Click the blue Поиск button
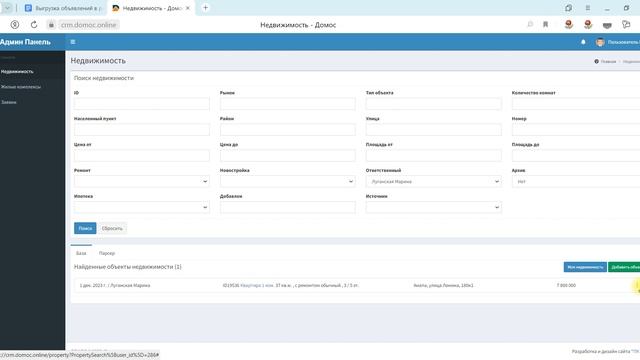 [x=85, y=228]
